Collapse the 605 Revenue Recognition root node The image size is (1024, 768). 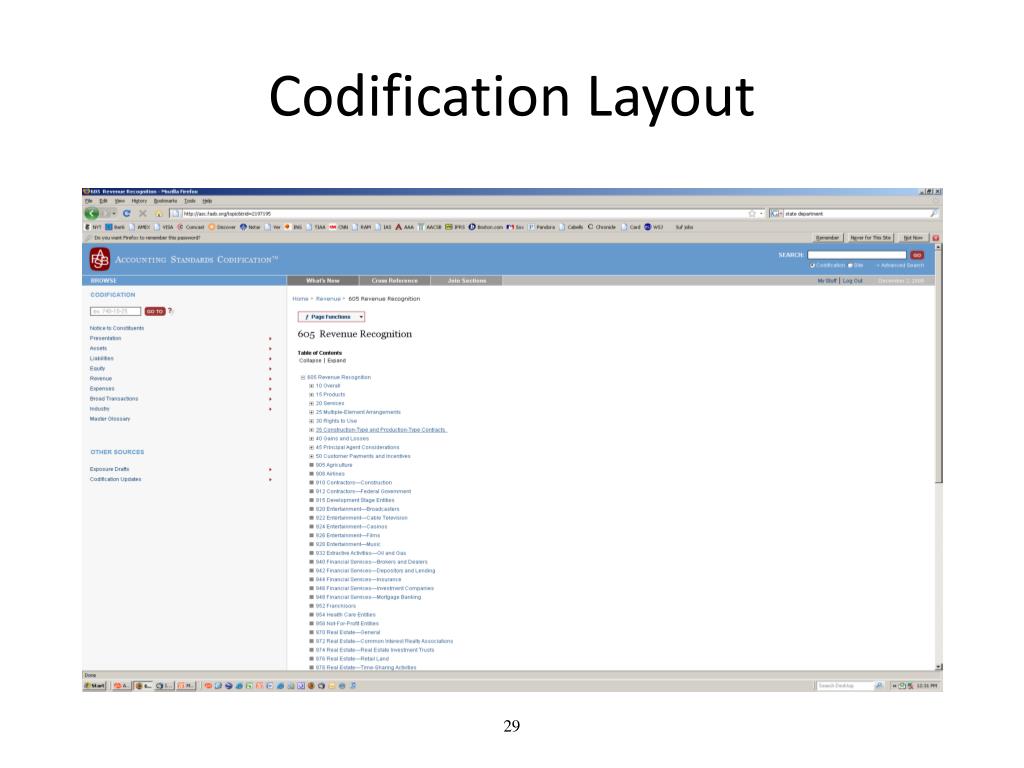pos(303,377)
